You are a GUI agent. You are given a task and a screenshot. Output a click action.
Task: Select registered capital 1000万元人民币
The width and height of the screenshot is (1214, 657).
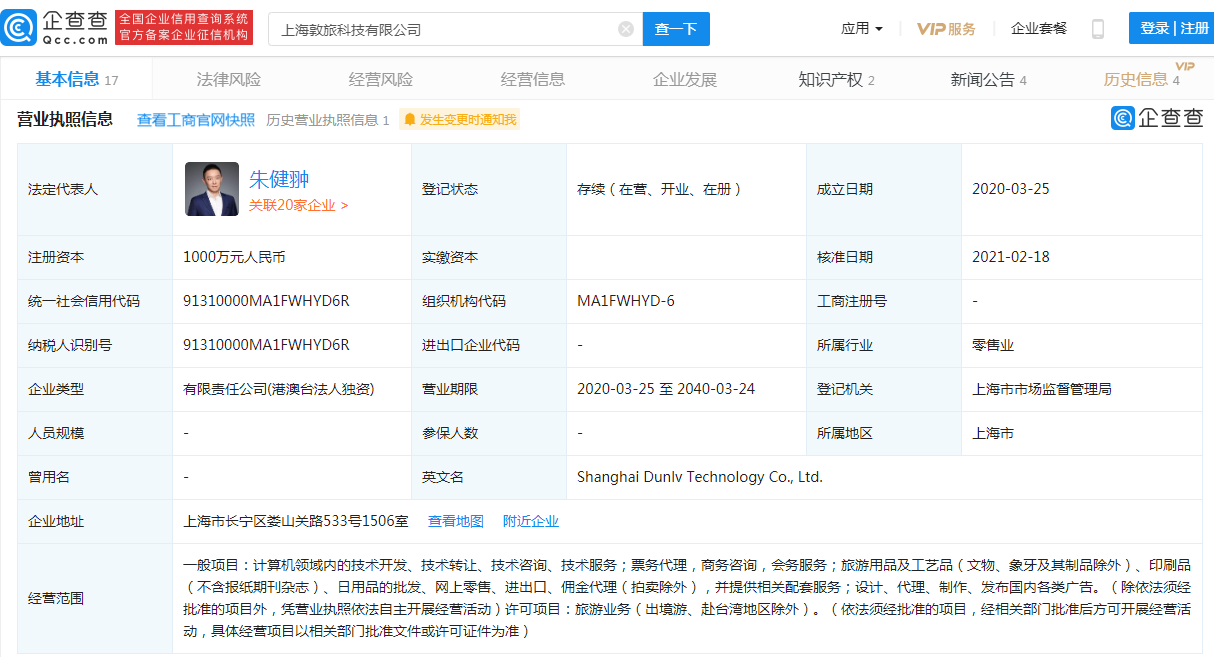pos(234,257)
